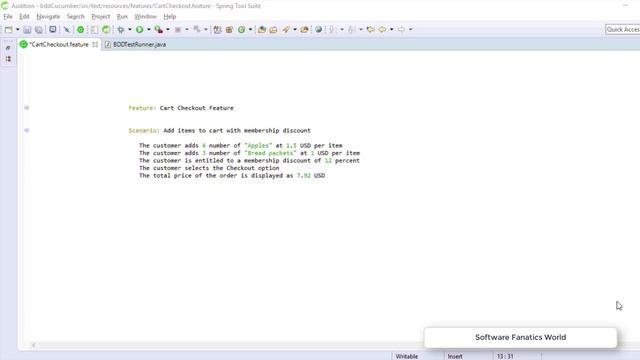640x360 pixels.
Task: Click the Open Task folder icon
Action: [273, 29]
